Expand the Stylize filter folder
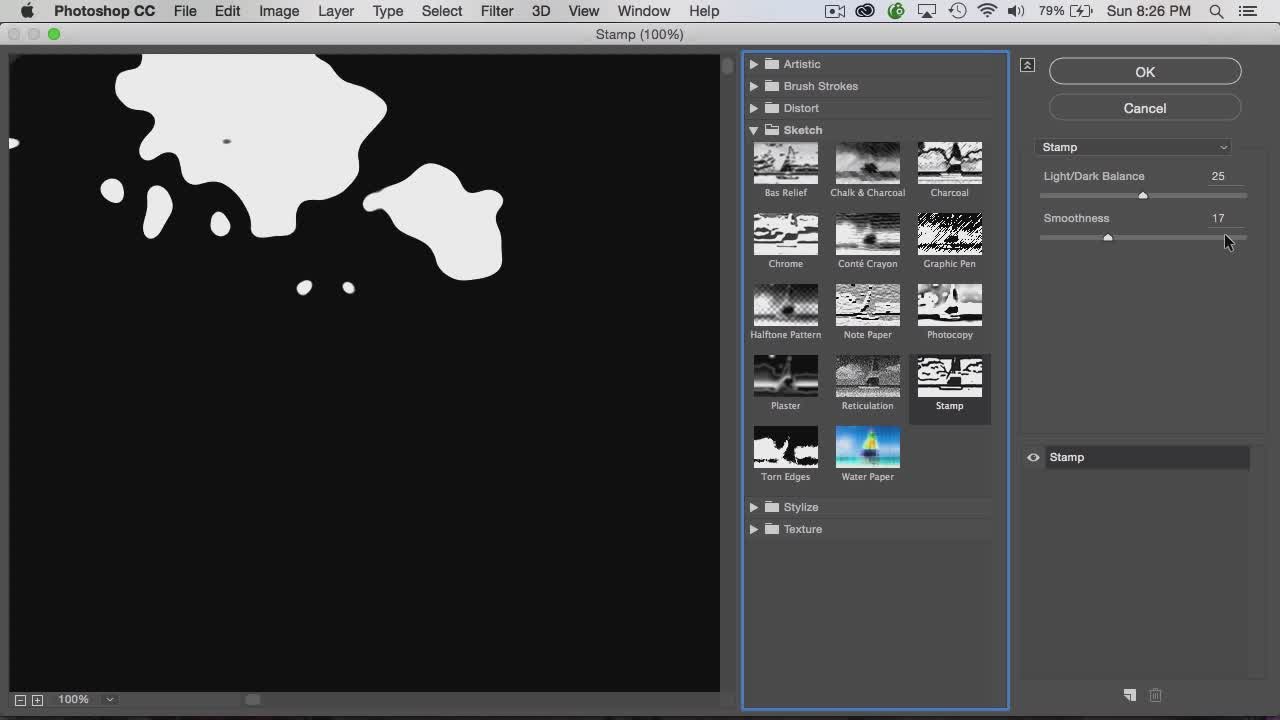This screenshot has width=1280, height=720. click(x=754, y=507)
